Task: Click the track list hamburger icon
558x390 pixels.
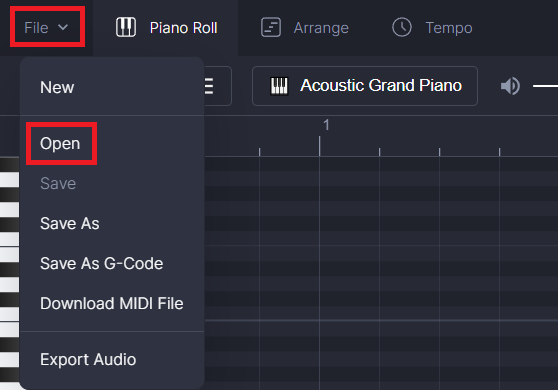Action: 209,86
